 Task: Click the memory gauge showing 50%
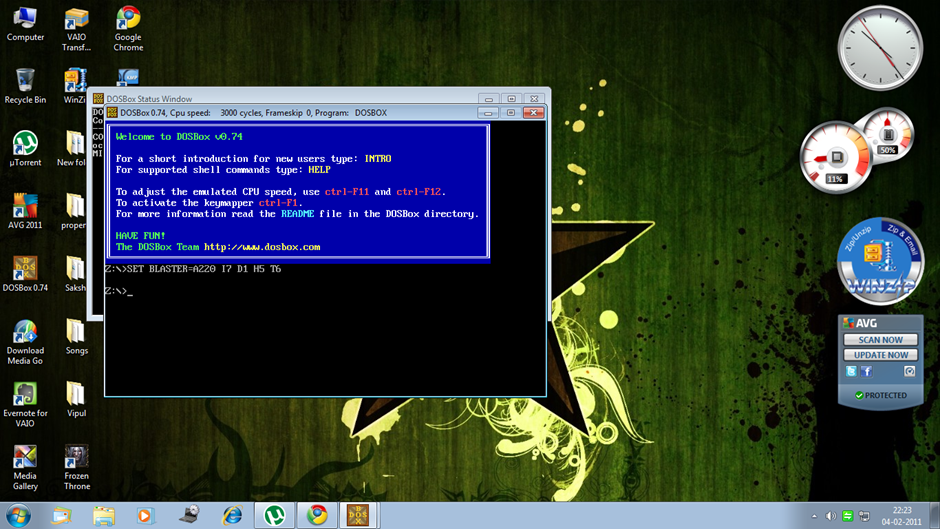click(888, 135)
